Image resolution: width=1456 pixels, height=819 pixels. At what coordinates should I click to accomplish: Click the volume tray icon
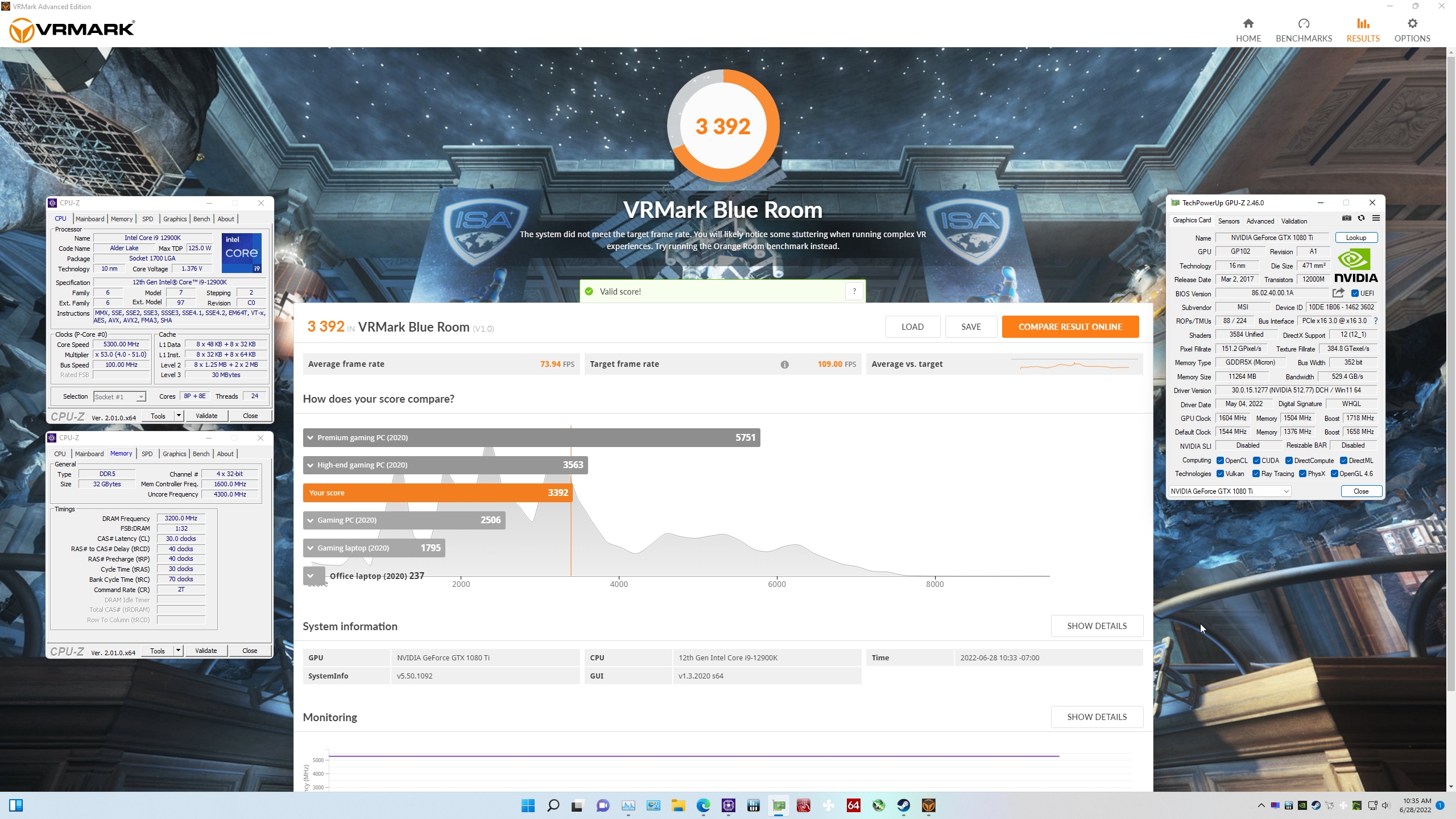click(x=1385, y=805)
